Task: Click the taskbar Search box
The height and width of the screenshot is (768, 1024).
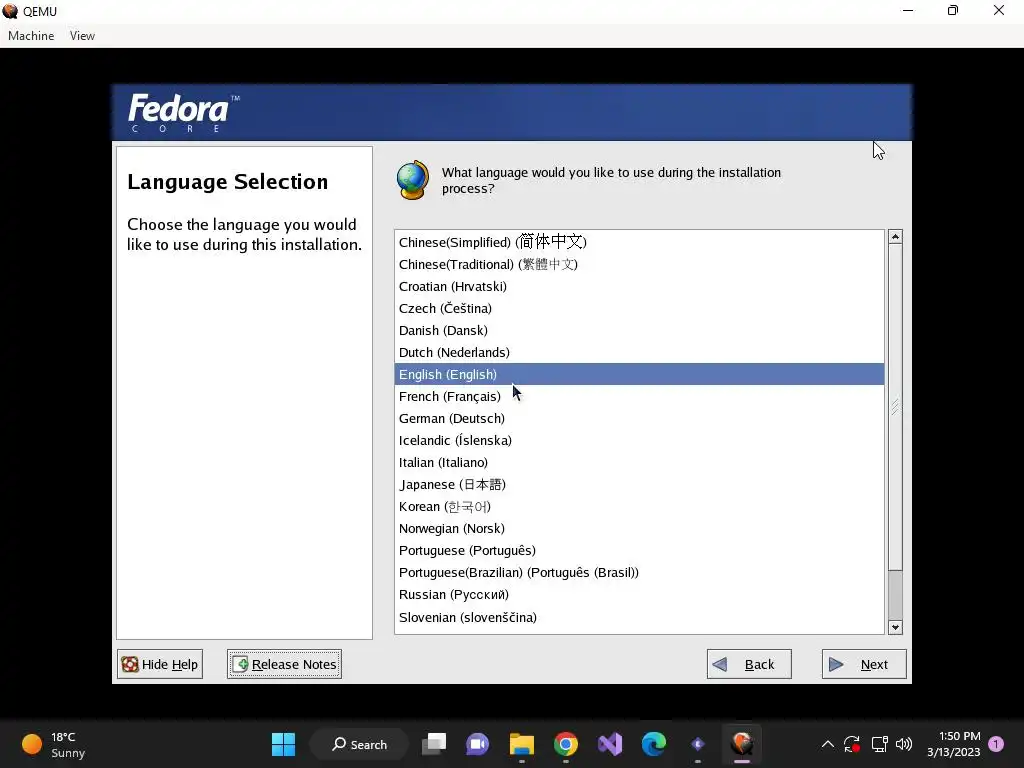Action: [x=359, y=744]
